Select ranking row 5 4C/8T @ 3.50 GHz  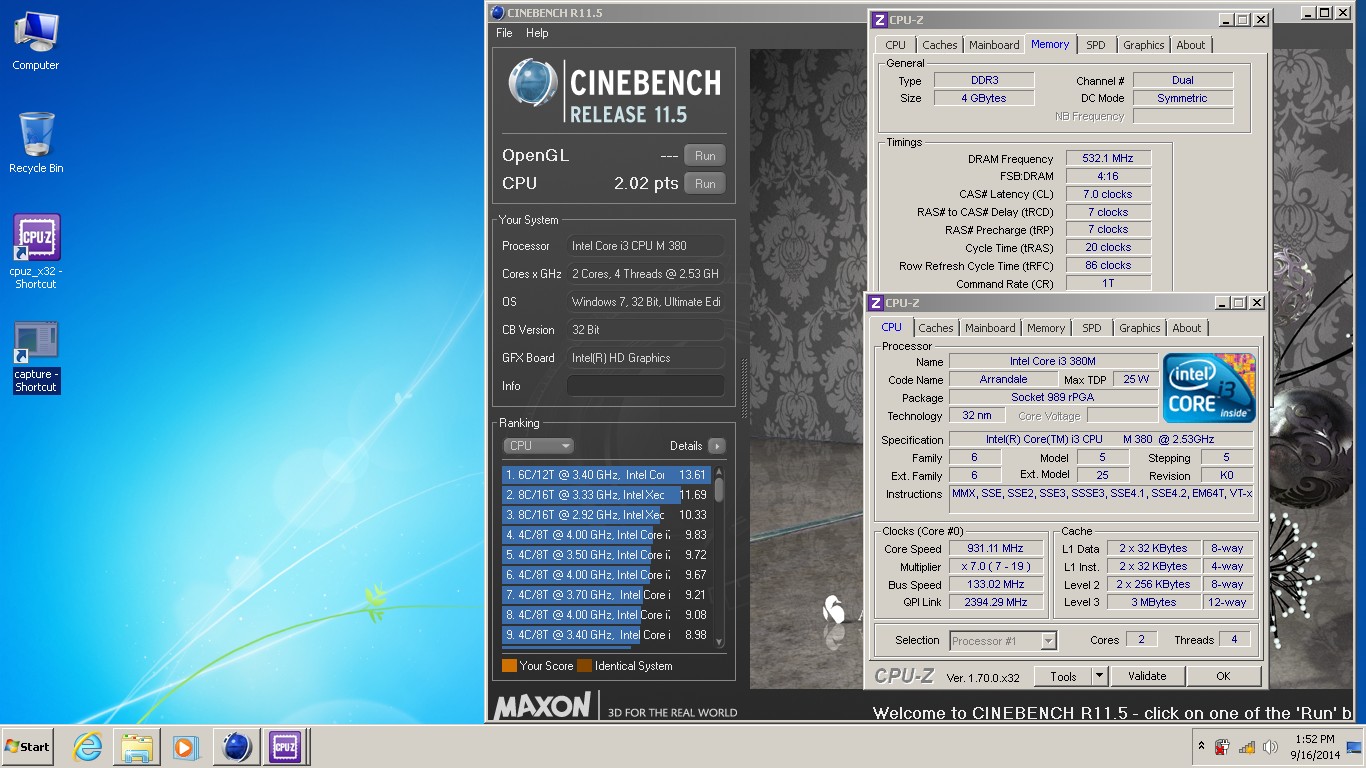(606, 555)
